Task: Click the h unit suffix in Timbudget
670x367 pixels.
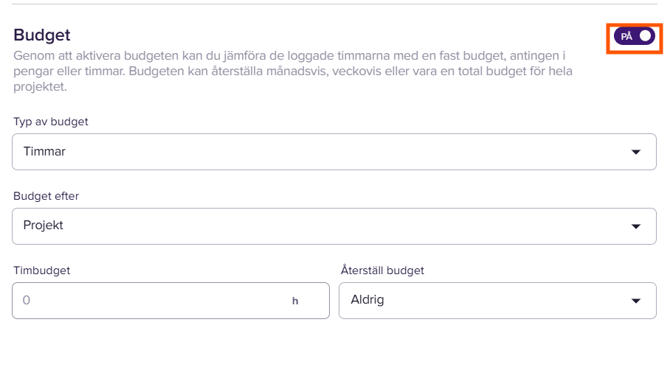Action: pos(295,301)
